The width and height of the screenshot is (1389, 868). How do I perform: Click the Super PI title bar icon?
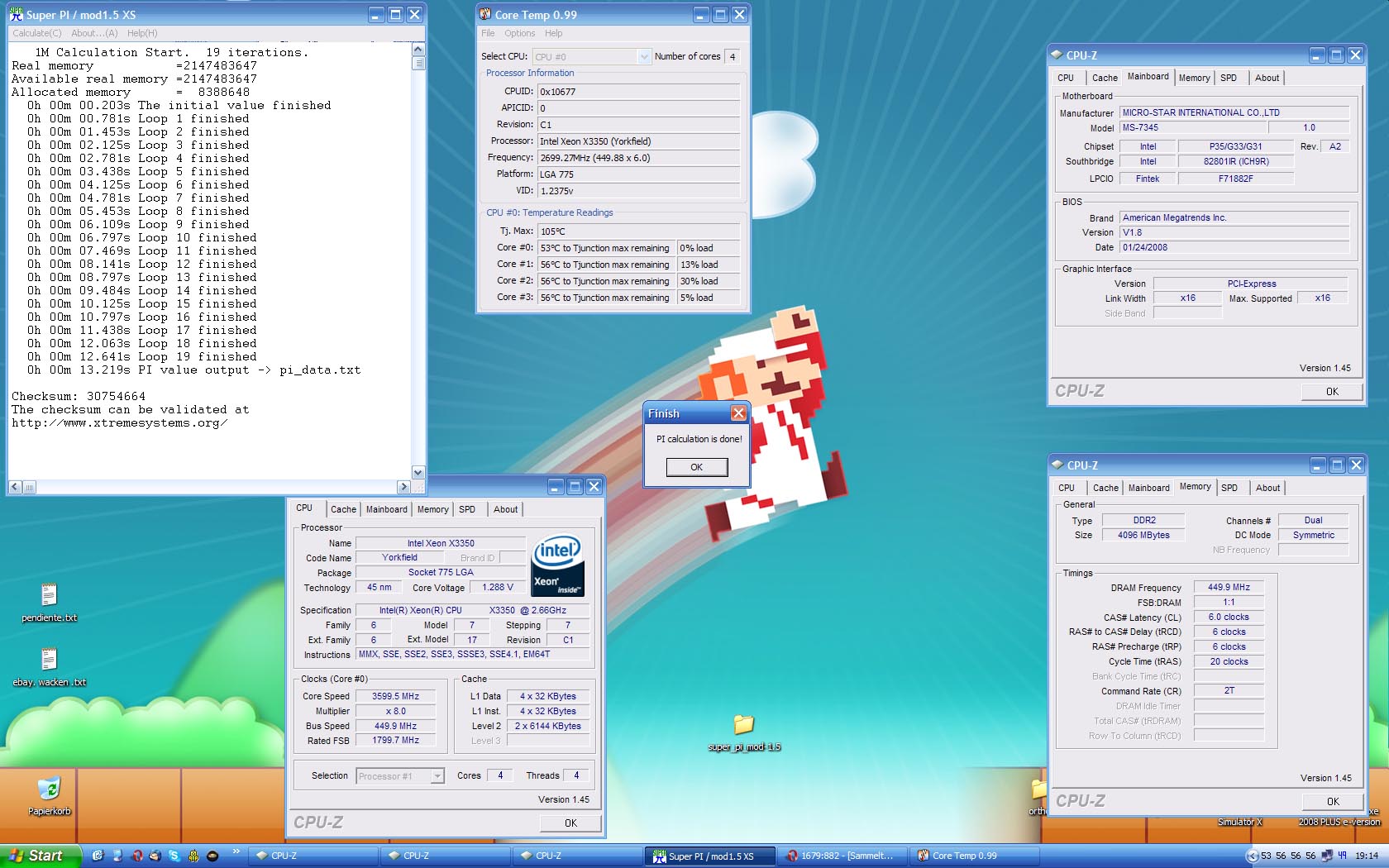pyautogui.click(x=16, y=15)
